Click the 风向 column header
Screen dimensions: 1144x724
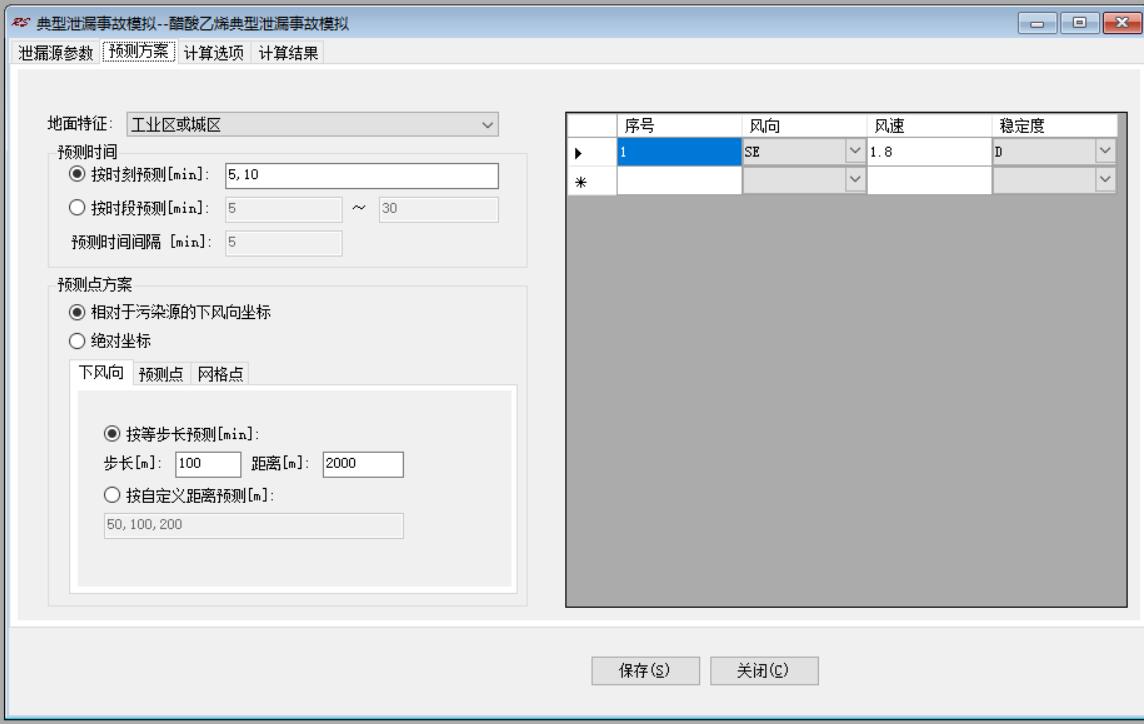click(x=804, y=126)
